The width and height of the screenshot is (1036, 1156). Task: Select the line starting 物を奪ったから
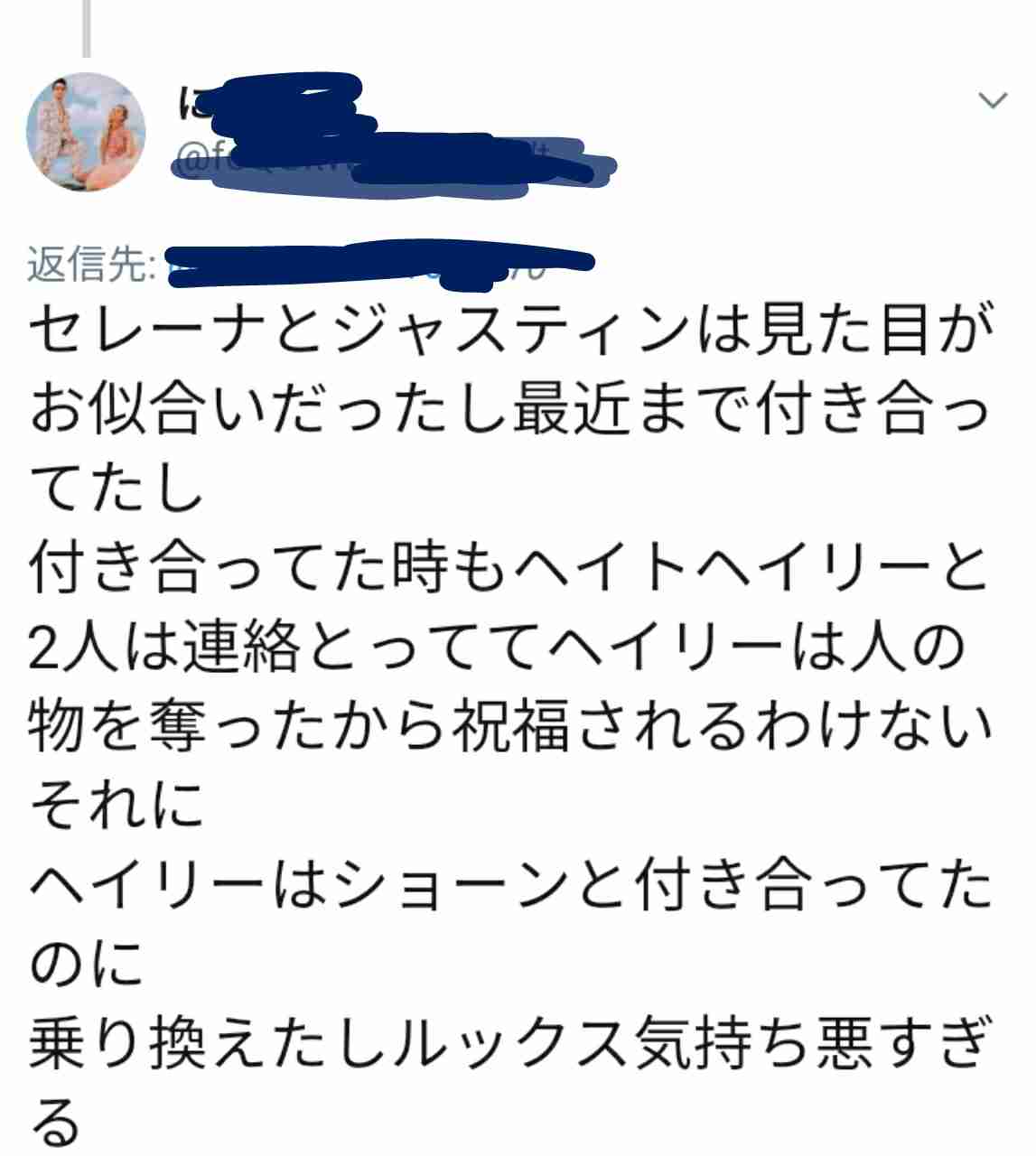click(511, 727)
